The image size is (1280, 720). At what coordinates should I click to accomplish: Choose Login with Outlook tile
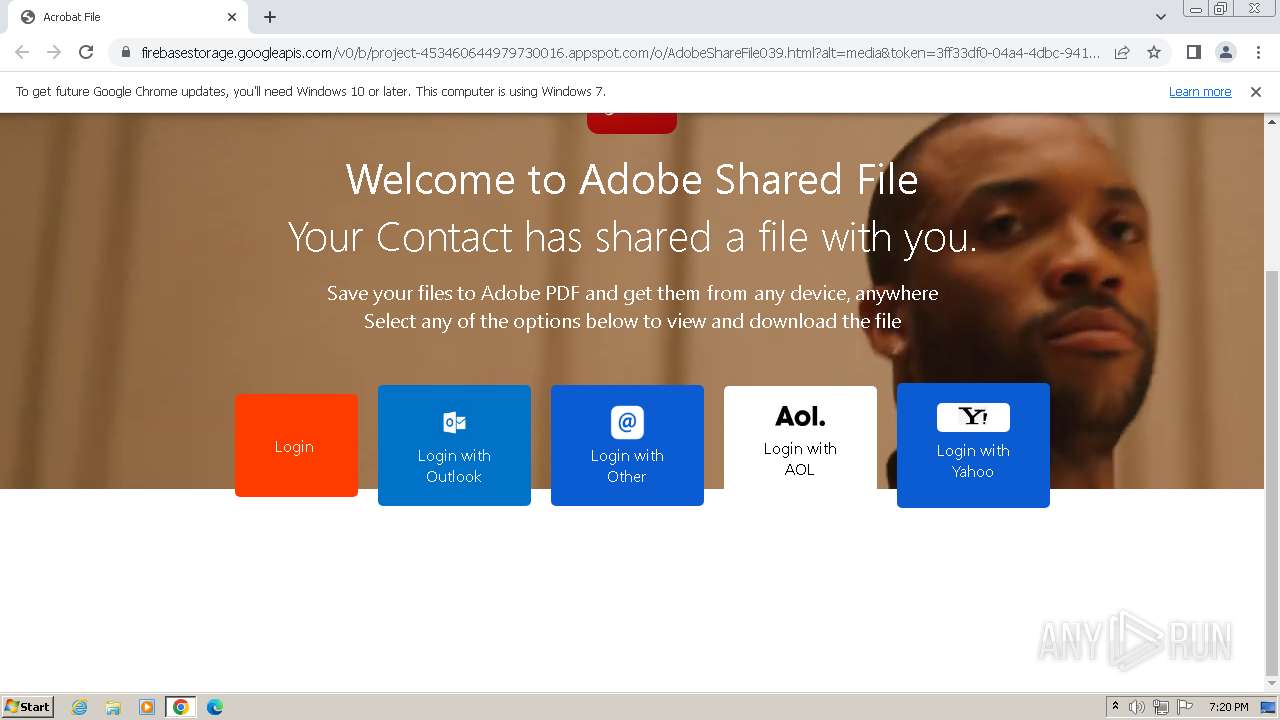[454, 445]
